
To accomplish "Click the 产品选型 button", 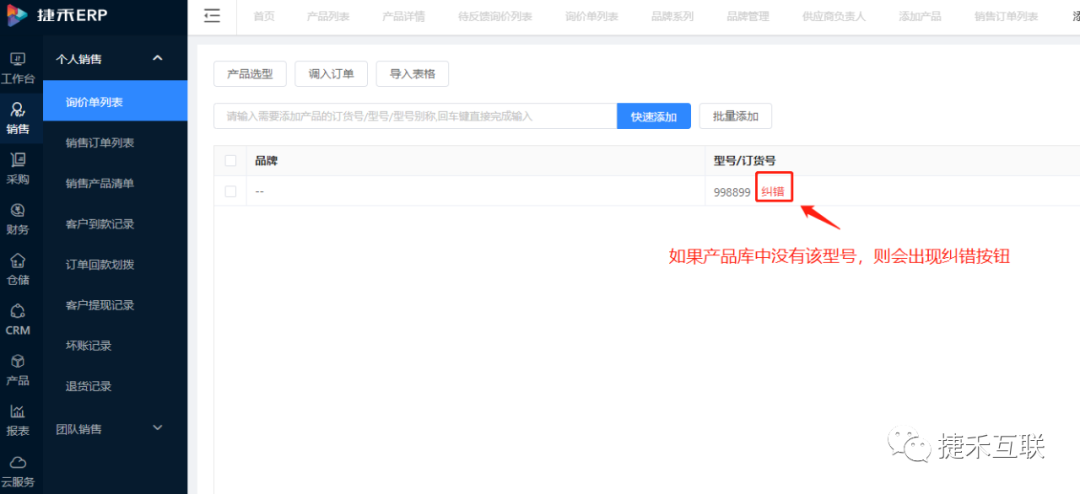I will [250, 74].
